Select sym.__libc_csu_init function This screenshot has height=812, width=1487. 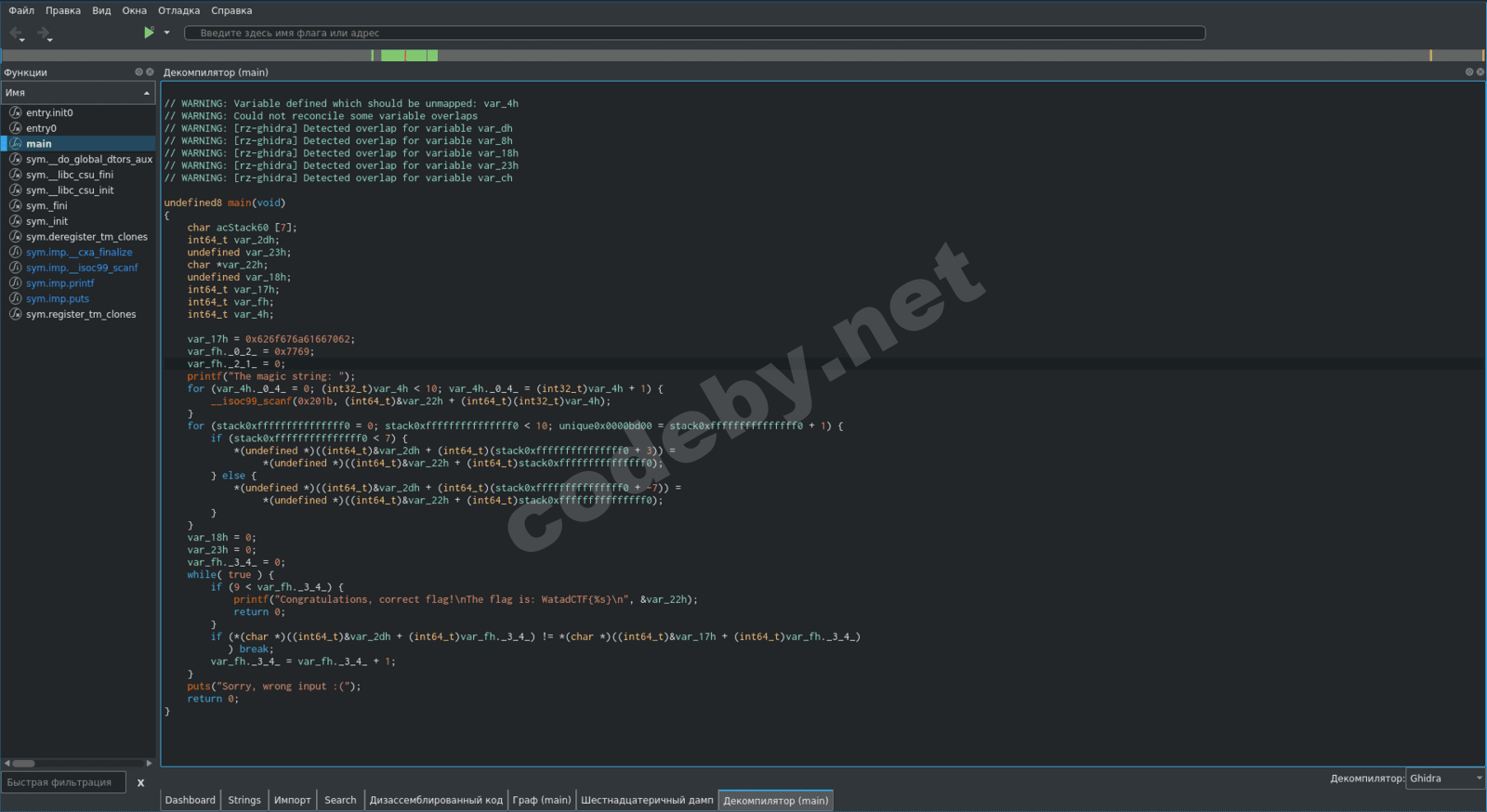point(70,190)
